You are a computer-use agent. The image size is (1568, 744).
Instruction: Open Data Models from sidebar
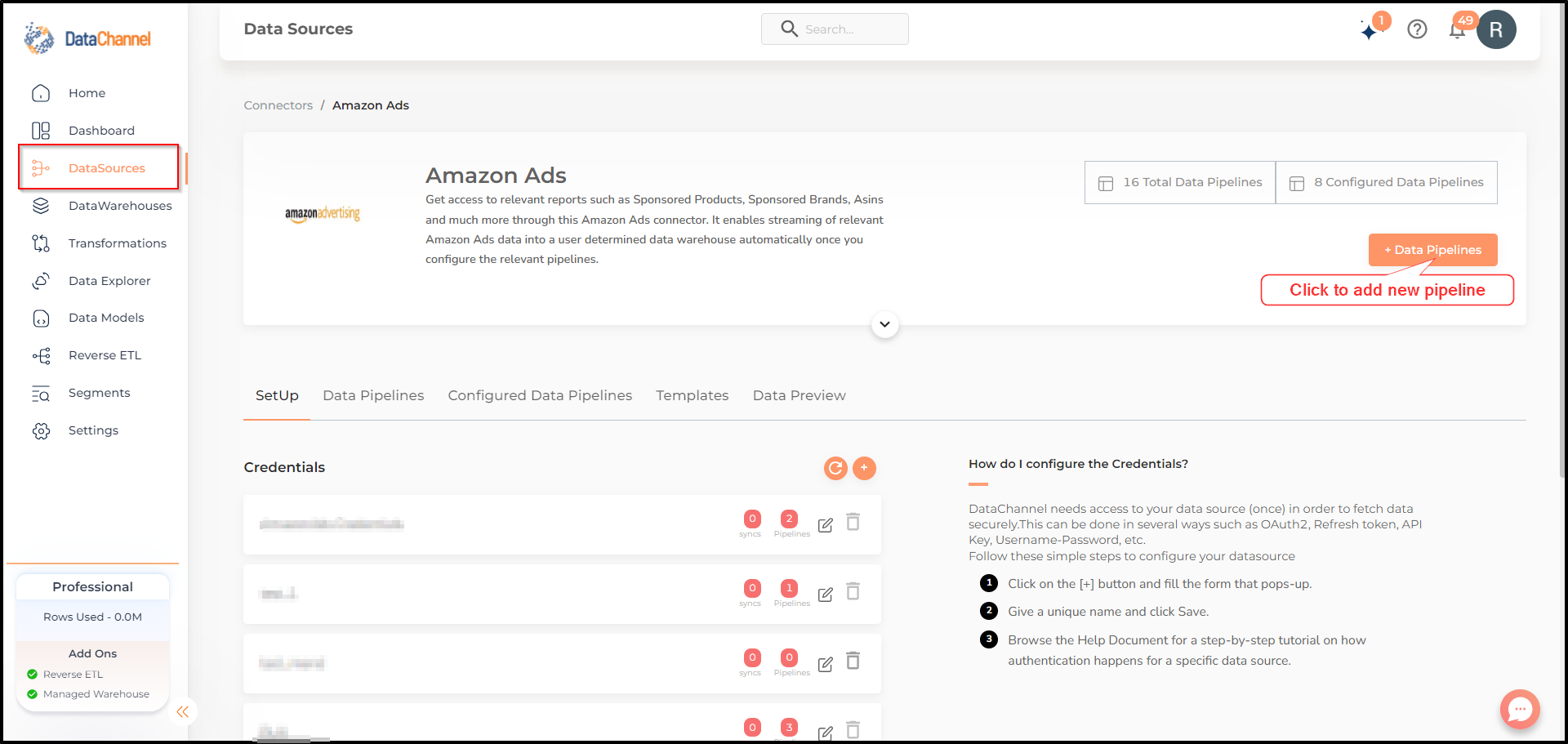tap(106, 318)
